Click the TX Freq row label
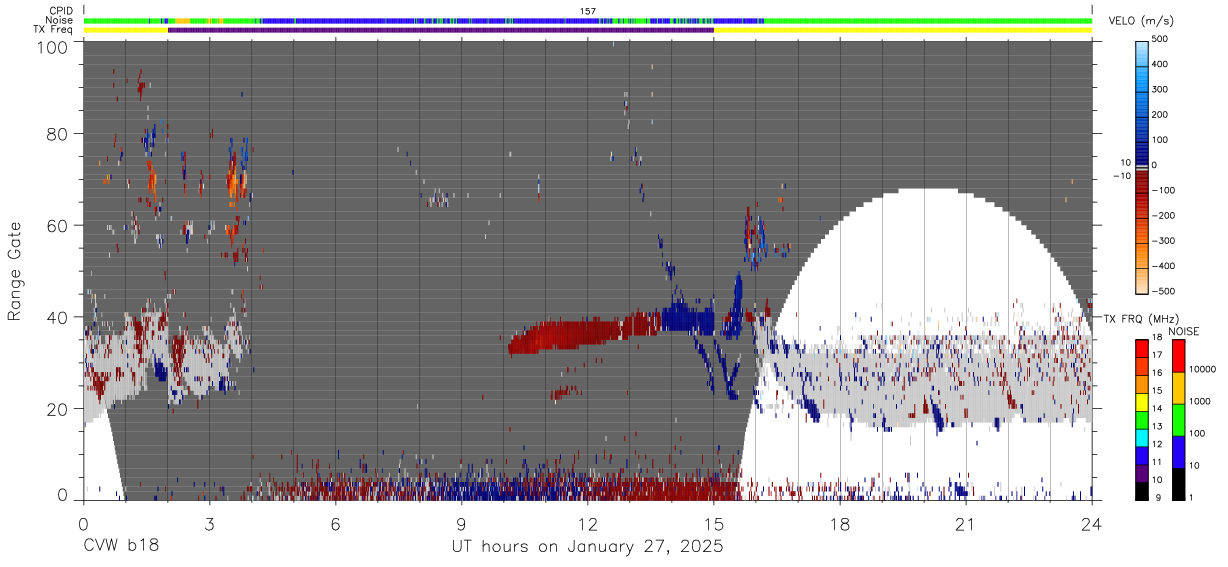 (55, 30)
